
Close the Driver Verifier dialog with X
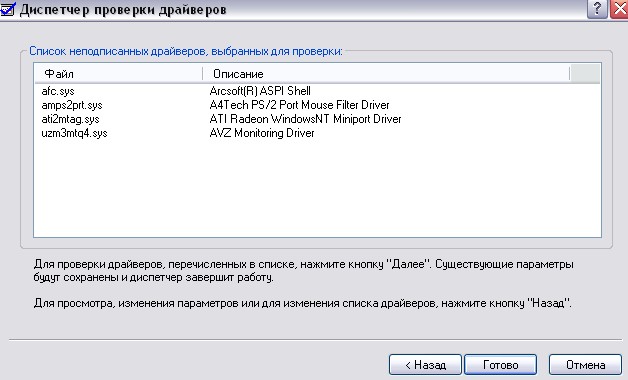coord(619,9)
